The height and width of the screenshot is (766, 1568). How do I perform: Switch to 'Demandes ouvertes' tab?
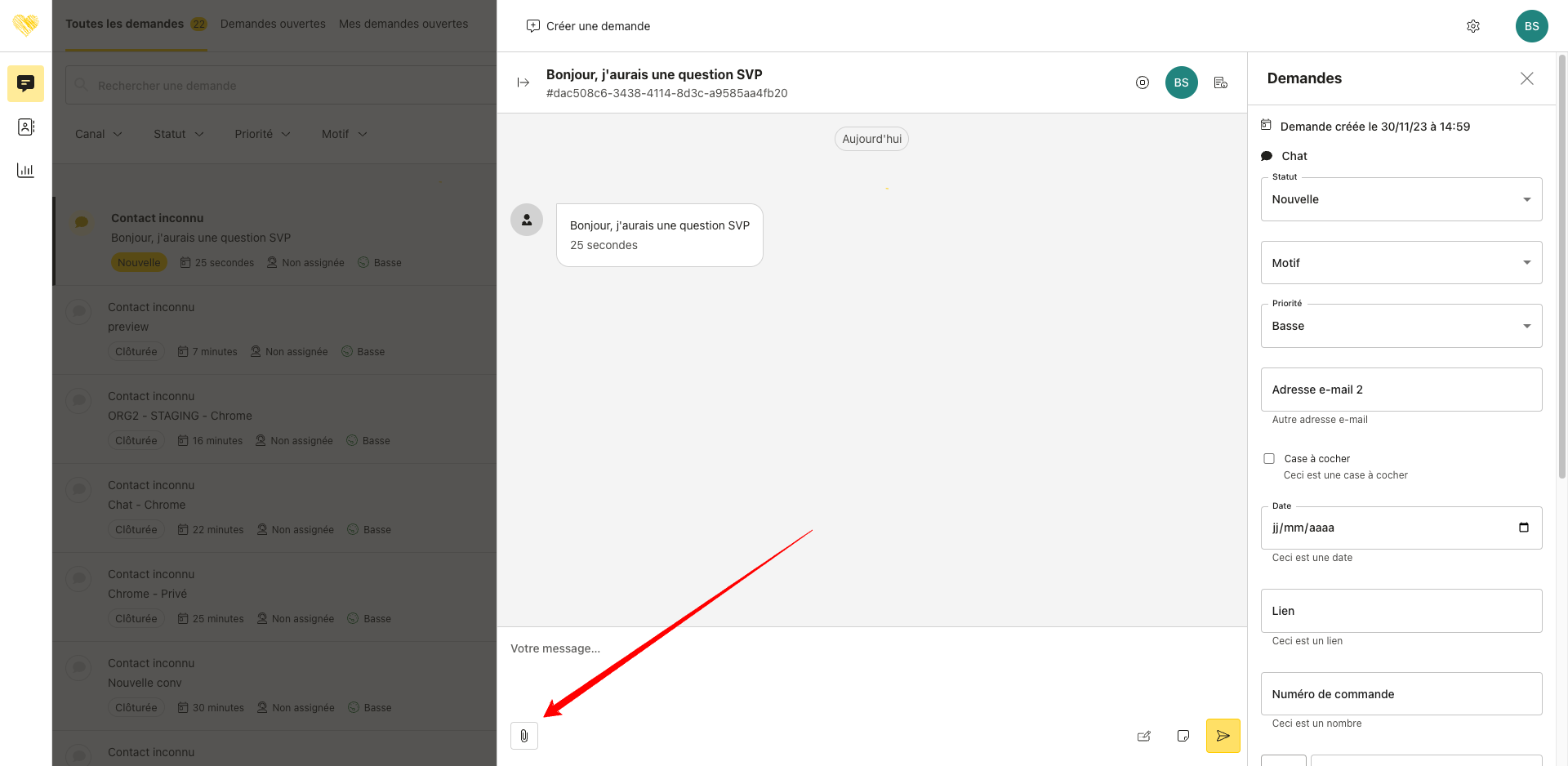[x=273, y=24]
